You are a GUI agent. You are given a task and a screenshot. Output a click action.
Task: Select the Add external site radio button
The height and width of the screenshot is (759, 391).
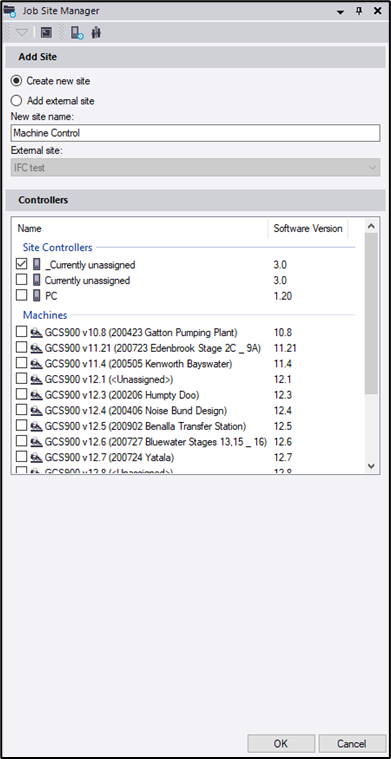[16, 101]
